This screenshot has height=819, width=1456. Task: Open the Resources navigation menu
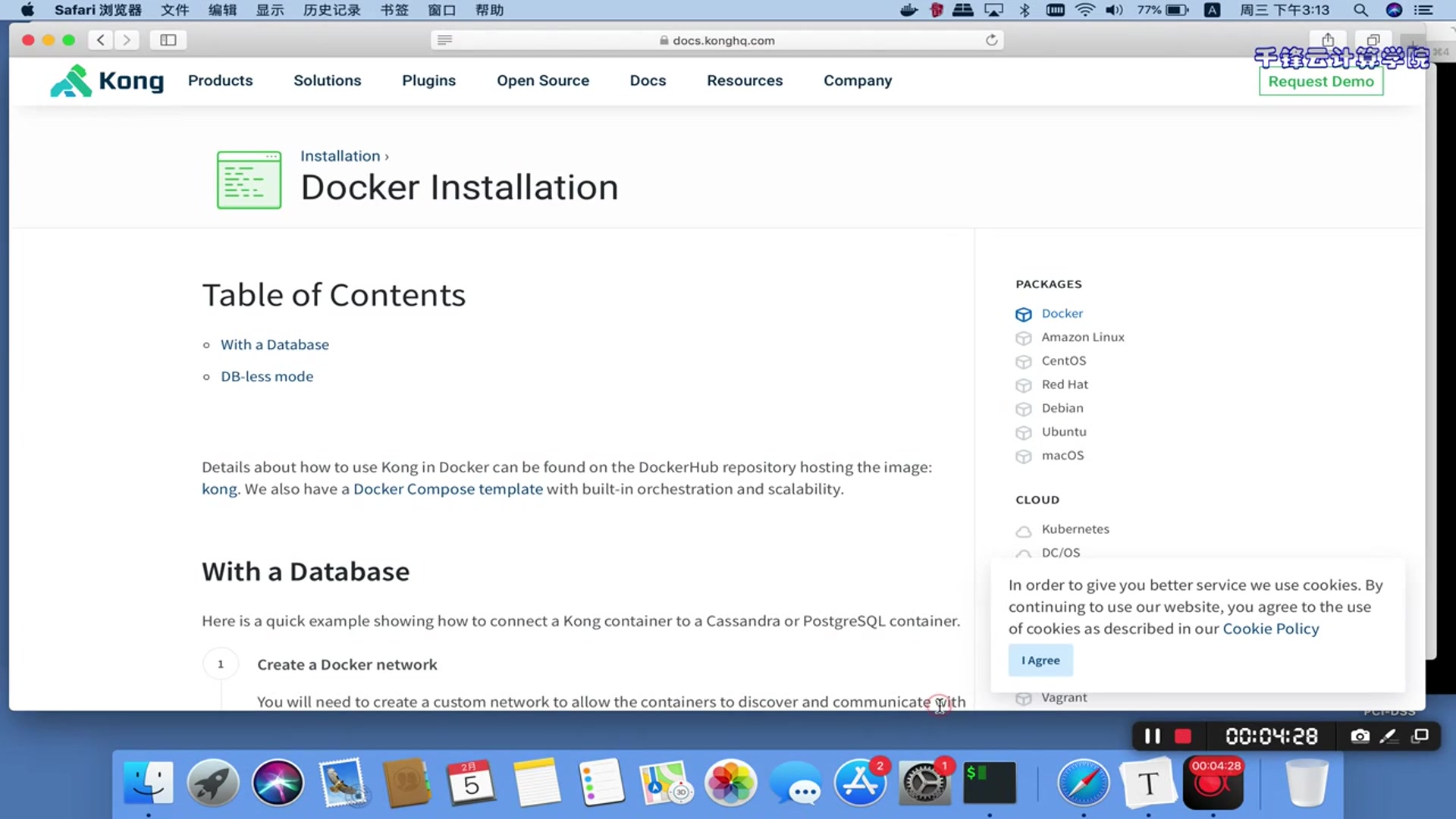pyautogui.click(x=744, y=80)
